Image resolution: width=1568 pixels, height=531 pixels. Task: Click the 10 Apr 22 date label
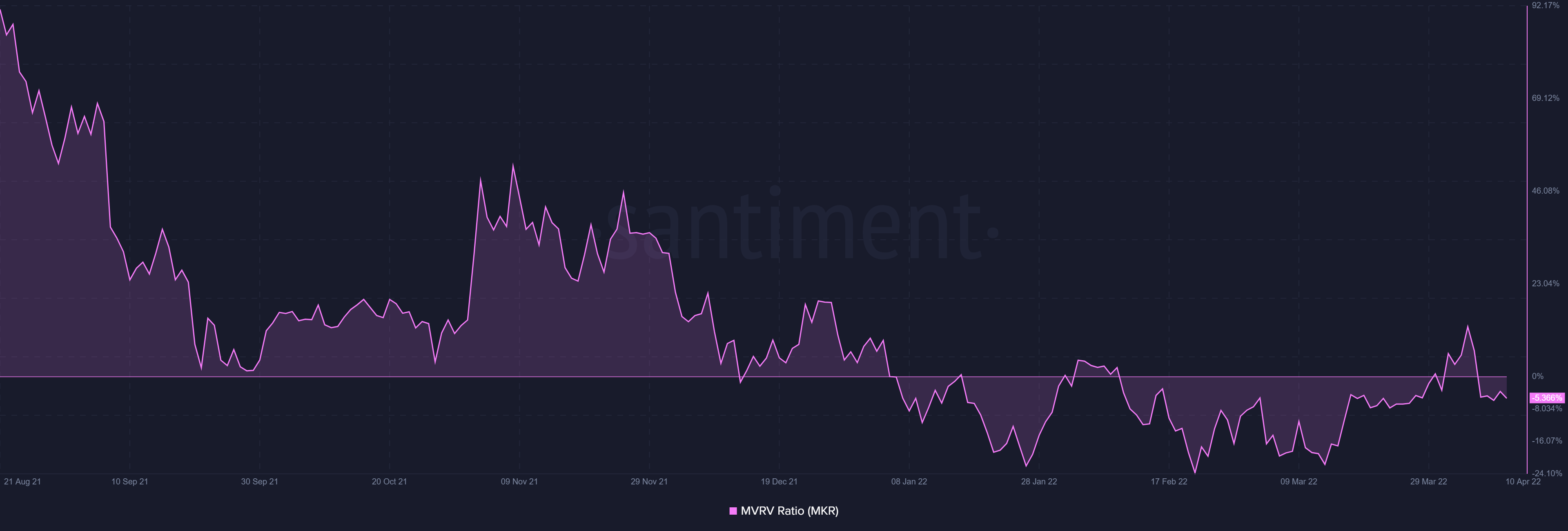[1522, 481]
